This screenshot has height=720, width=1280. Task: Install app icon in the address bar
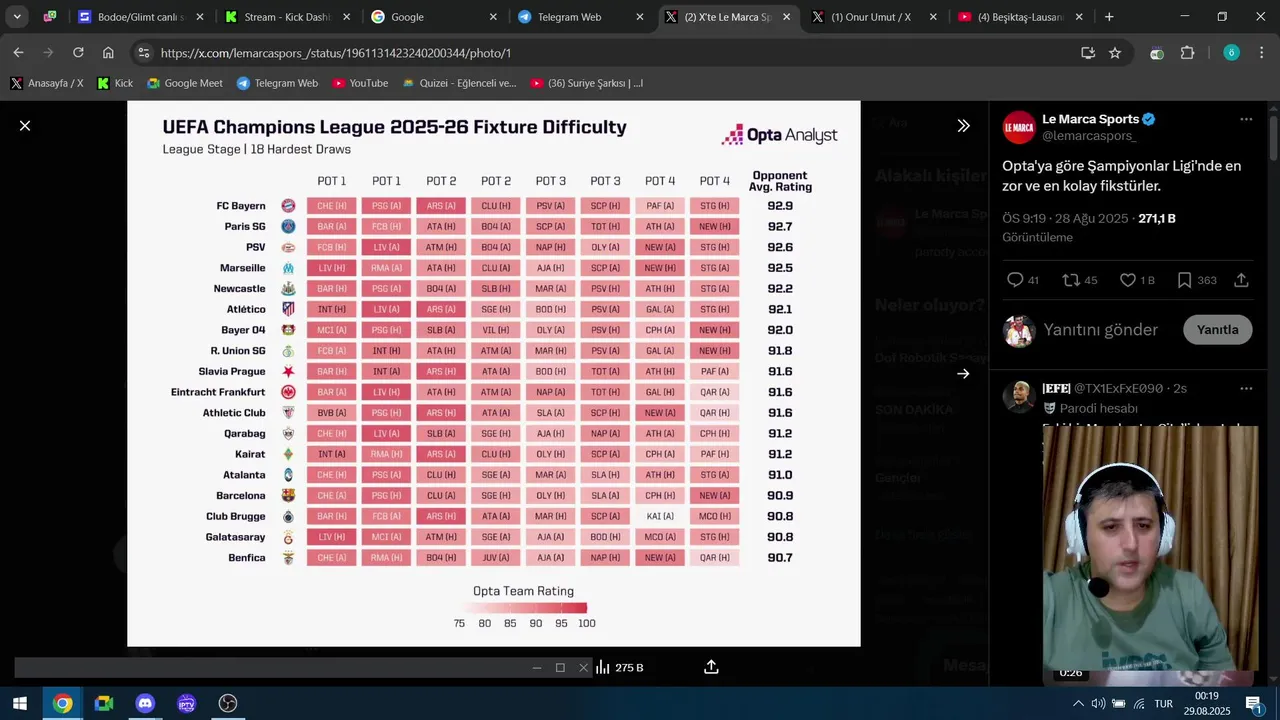(1088, 53)
